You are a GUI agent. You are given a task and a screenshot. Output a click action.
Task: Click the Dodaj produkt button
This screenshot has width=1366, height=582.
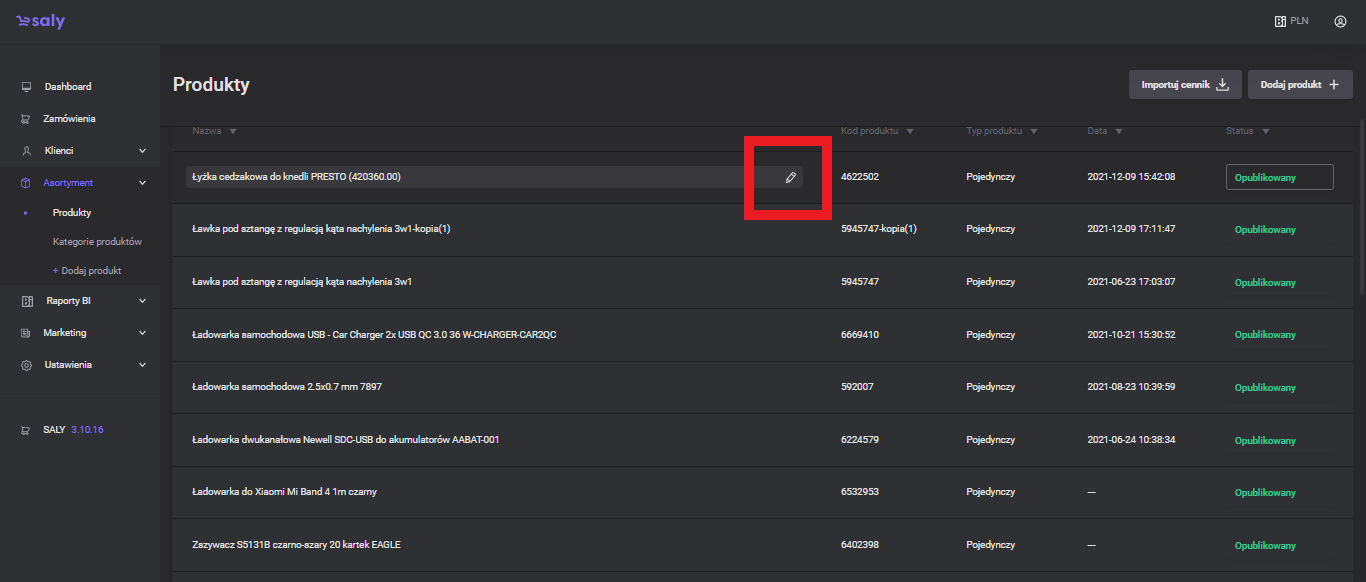1299,85
